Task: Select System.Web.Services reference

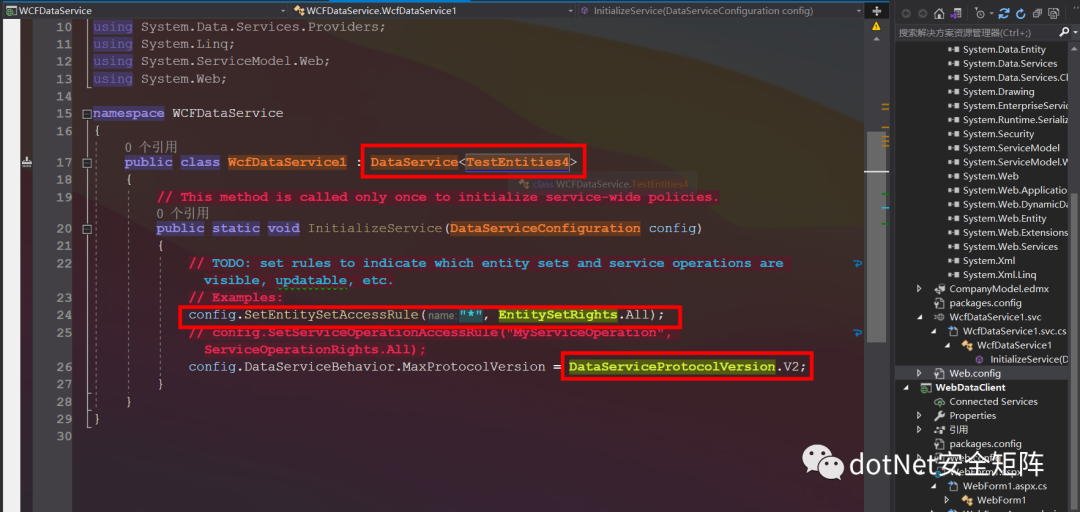Action: coord(1010,247)
